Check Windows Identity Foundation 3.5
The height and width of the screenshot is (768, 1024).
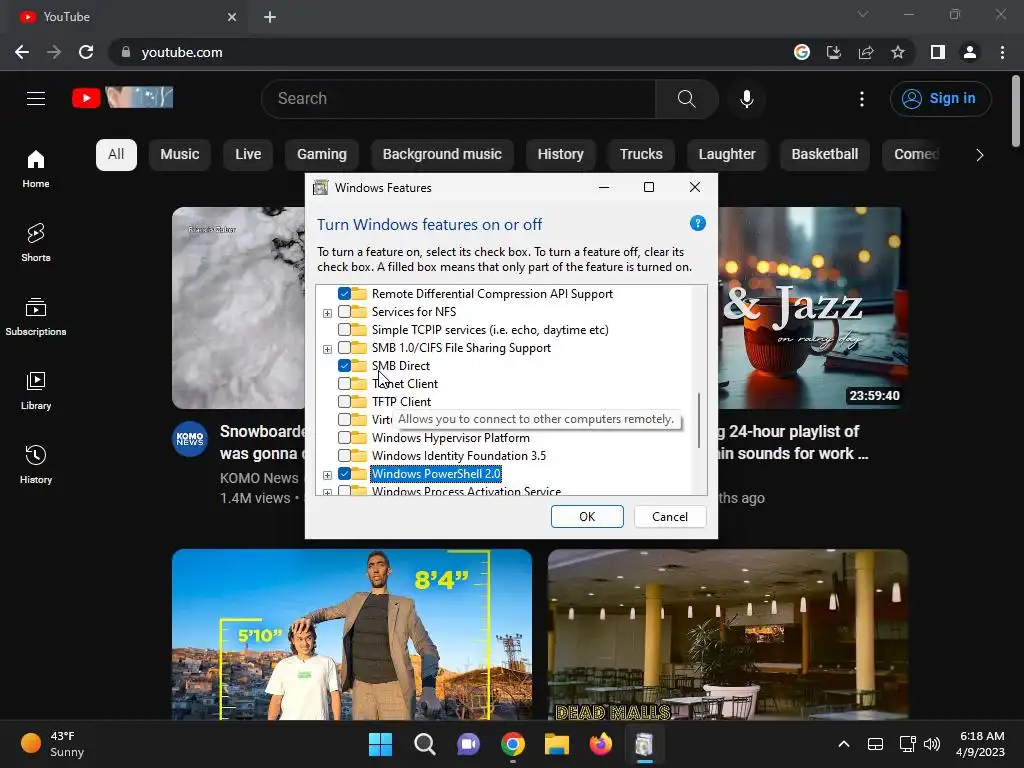(x=344, y=455)
